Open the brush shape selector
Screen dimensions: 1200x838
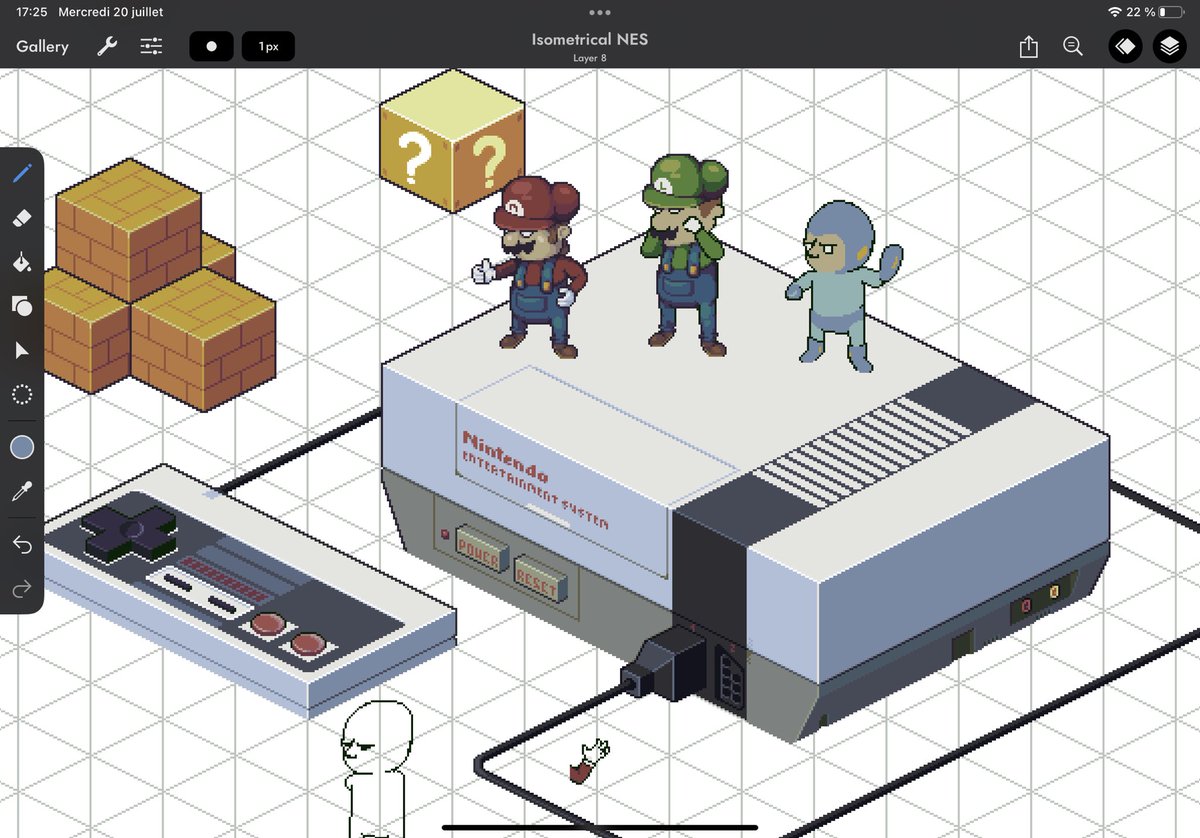pos(211,46)
